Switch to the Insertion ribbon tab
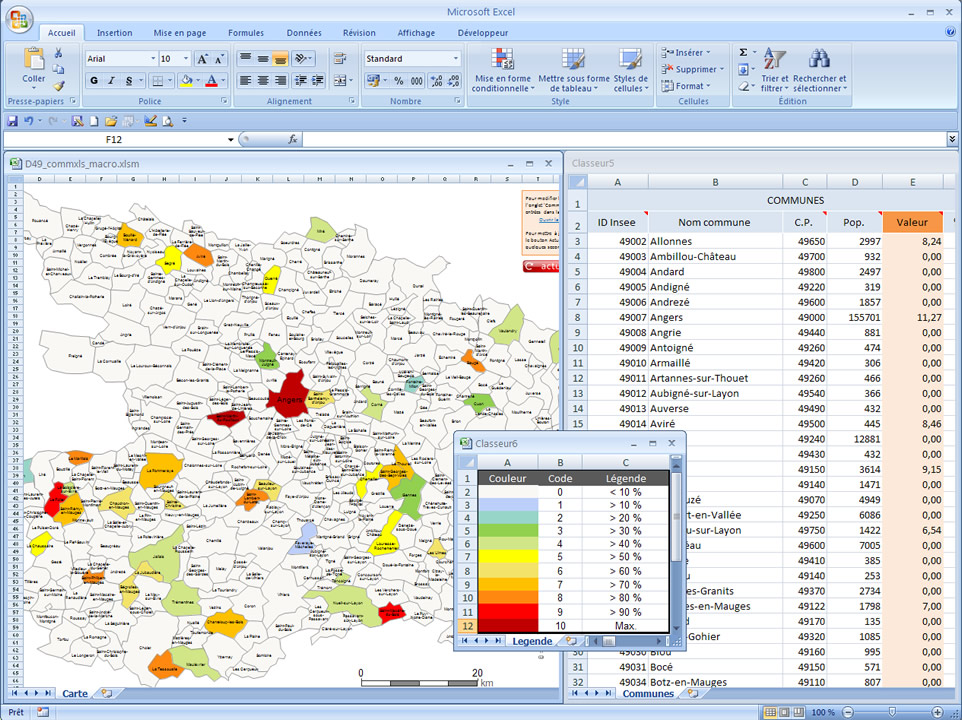The image size is (962, 720). [114, 33]
